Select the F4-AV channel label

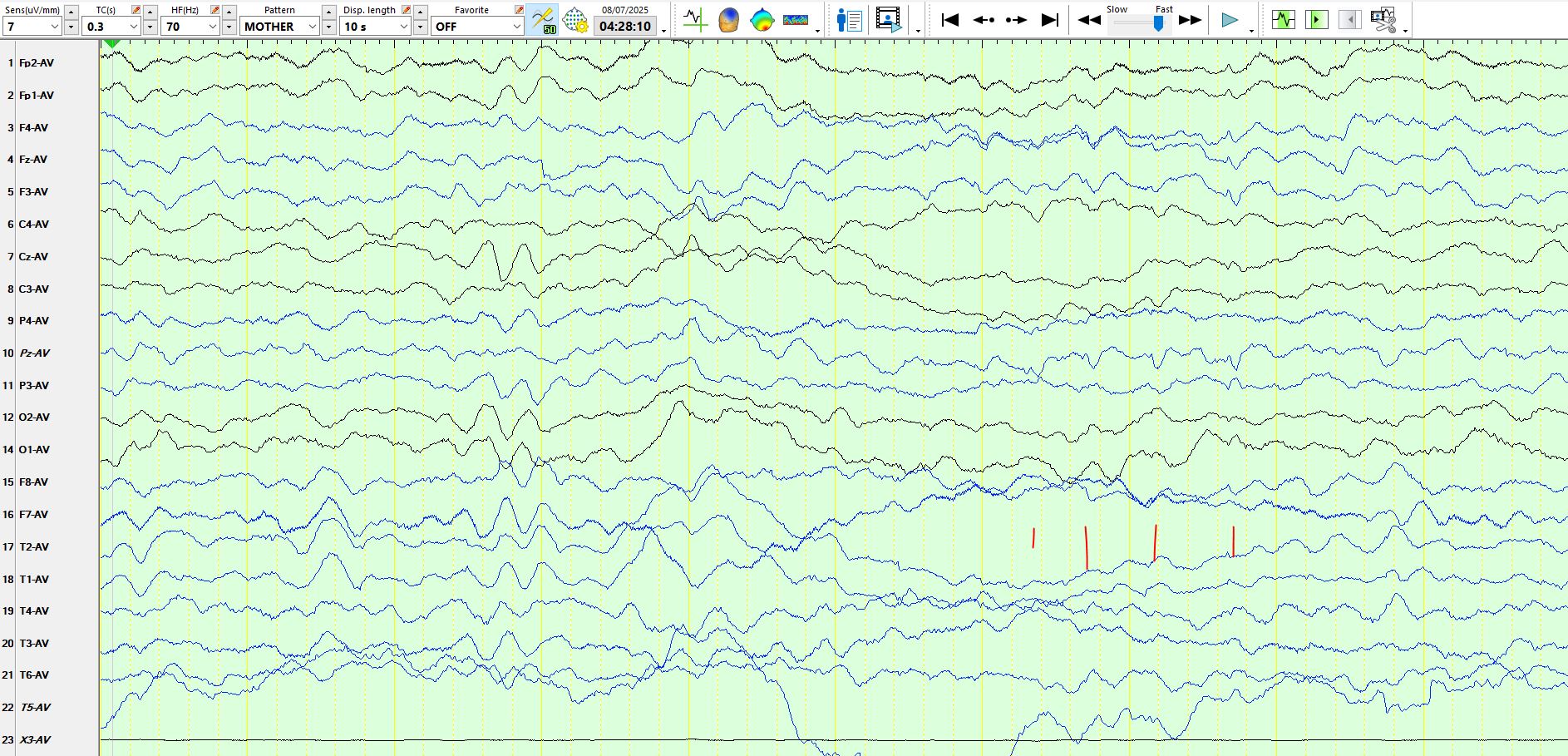pos(34,128)
